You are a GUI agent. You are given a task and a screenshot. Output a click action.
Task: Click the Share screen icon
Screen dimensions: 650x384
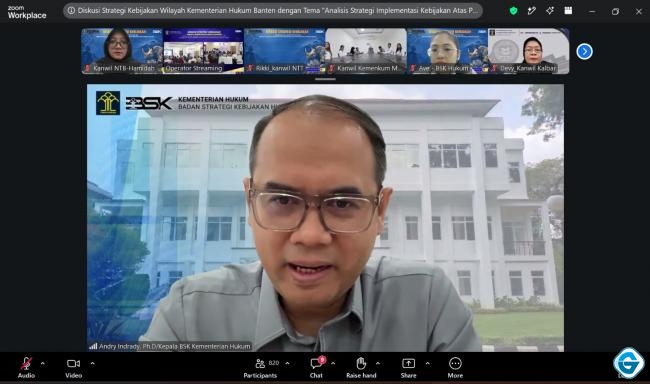(x=408, y=364)
